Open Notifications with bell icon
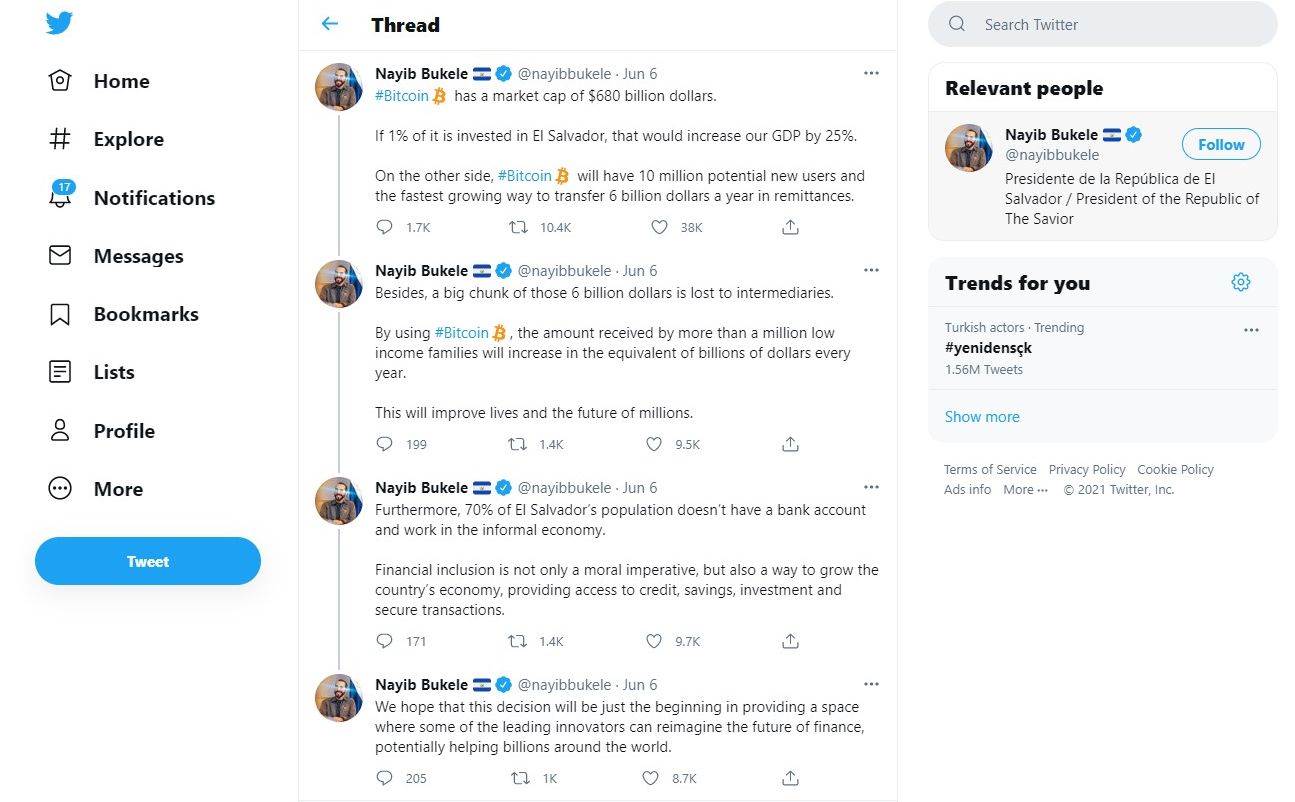Image resolution: width=1295 pixels, height=802 pixels. click(60, 197)
